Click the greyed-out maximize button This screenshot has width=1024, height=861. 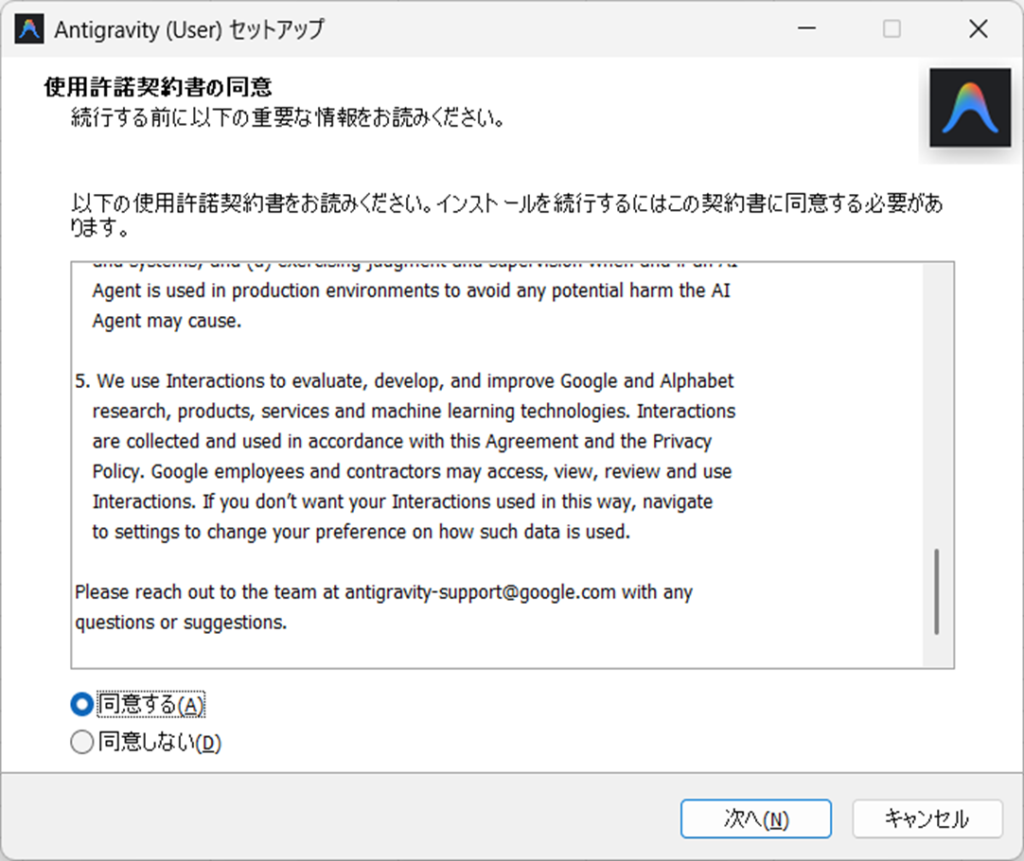[x=891, y=29]
